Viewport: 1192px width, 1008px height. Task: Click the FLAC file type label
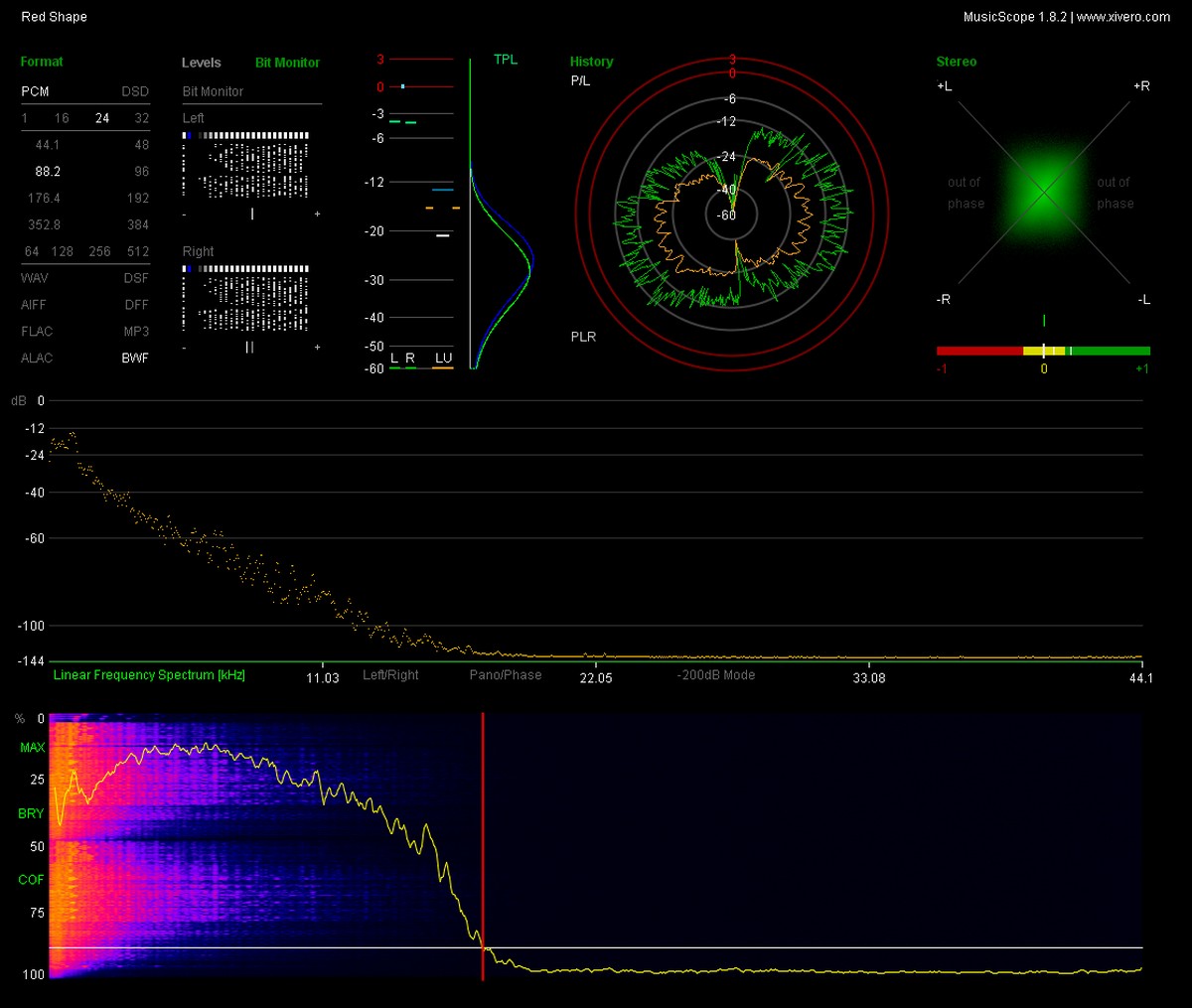(37, 332)
